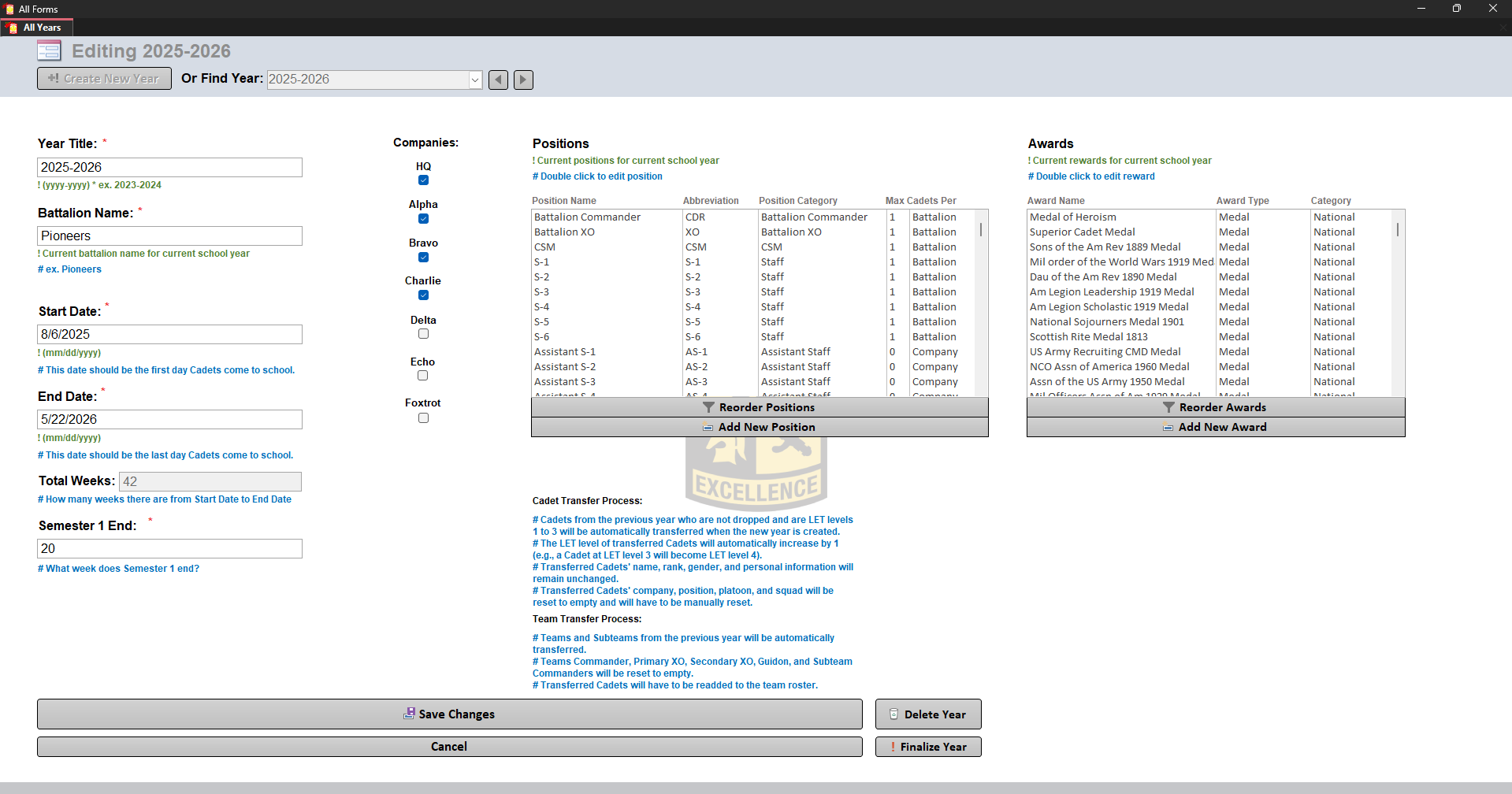Viewport: 1512px width, 794px height.
Task: Click Delete Year button
Action: [x=928, y=714]
